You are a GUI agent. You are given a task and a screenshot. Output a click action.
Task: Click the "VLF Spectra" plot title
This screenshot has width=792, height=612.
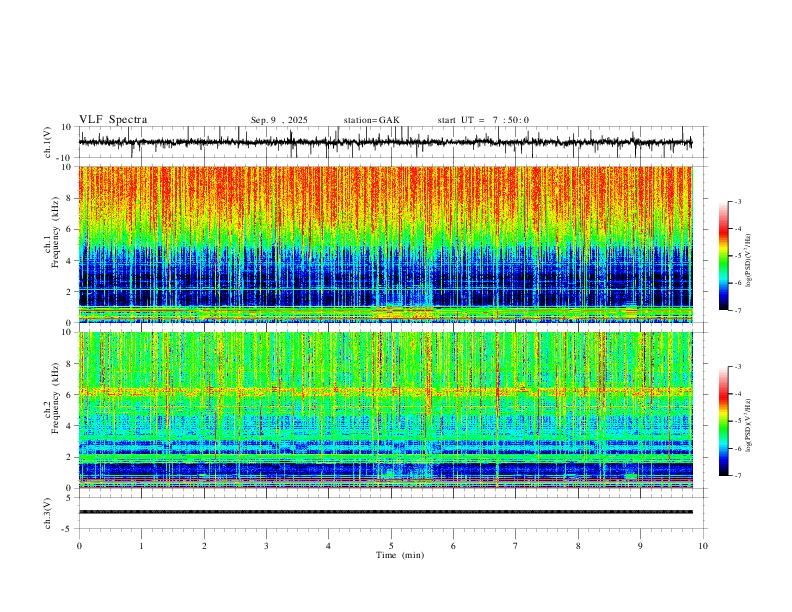click(113, 119)
